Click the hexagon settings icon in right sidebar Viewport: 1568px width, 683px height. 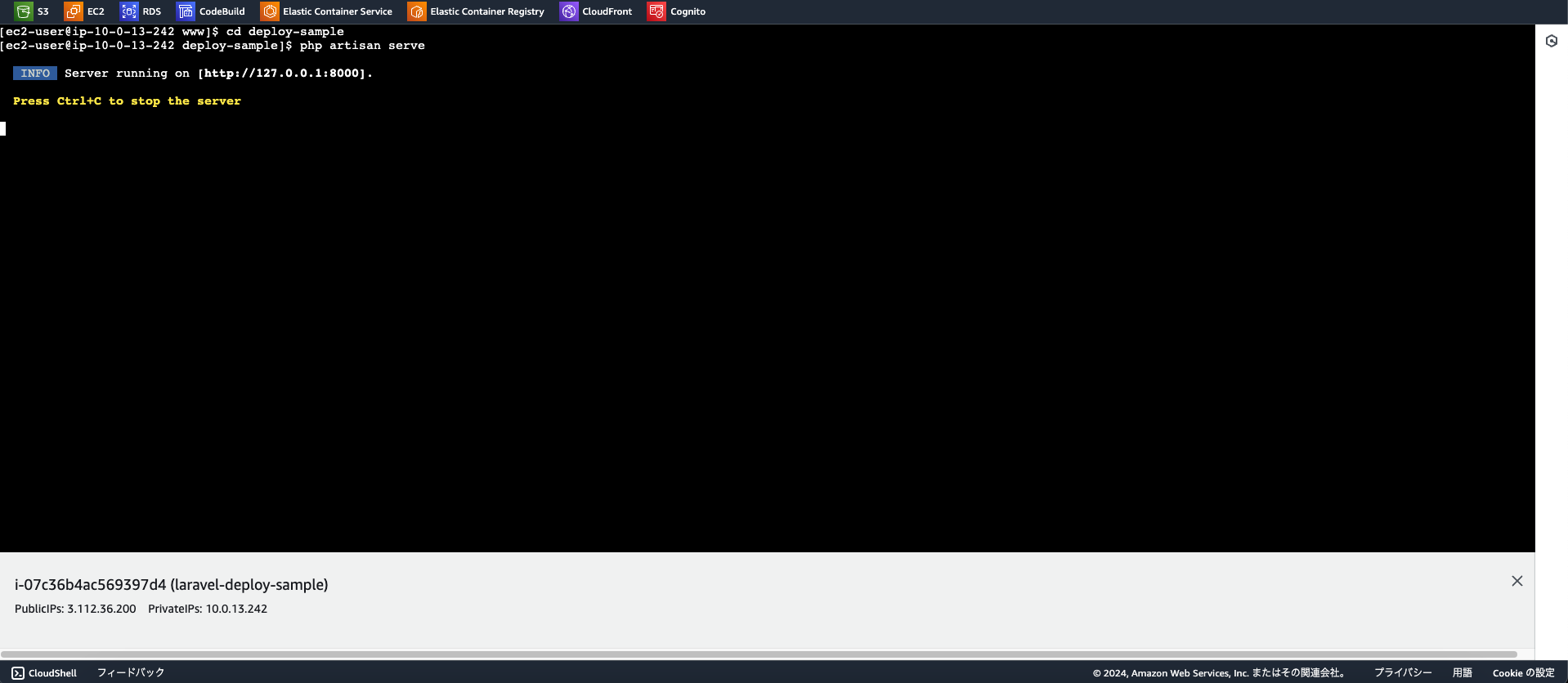(1552, 41)
